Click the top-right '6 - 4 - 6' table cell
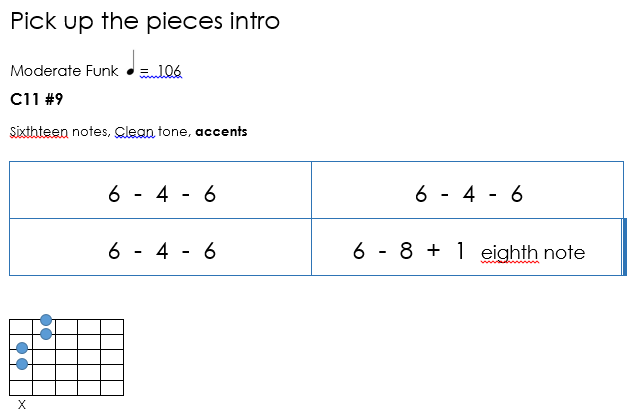 [x=469, y=194]
